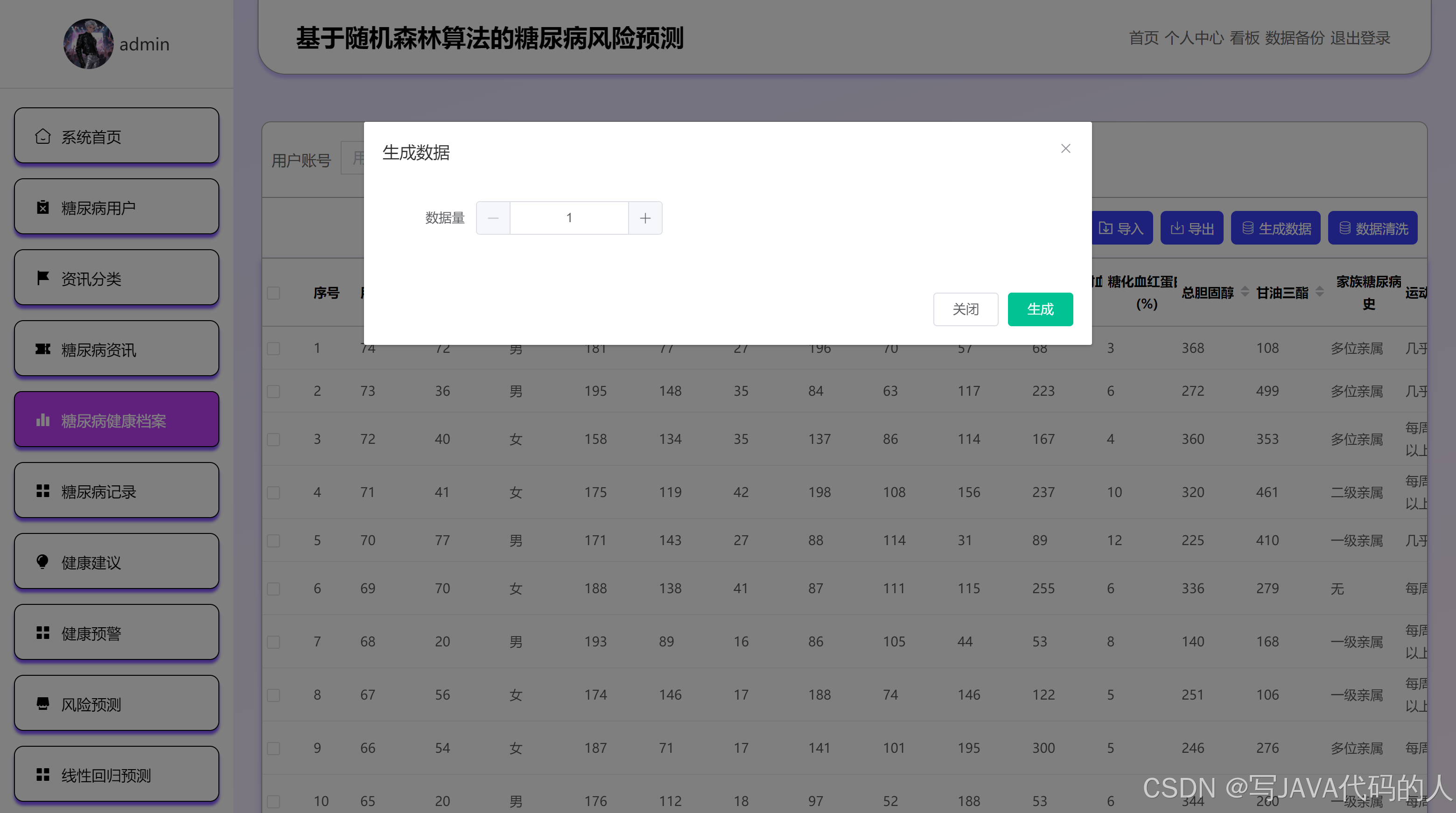Open 个人中心 in the top navigation
Viewport: 1456px width, 813px height.
1194,38
